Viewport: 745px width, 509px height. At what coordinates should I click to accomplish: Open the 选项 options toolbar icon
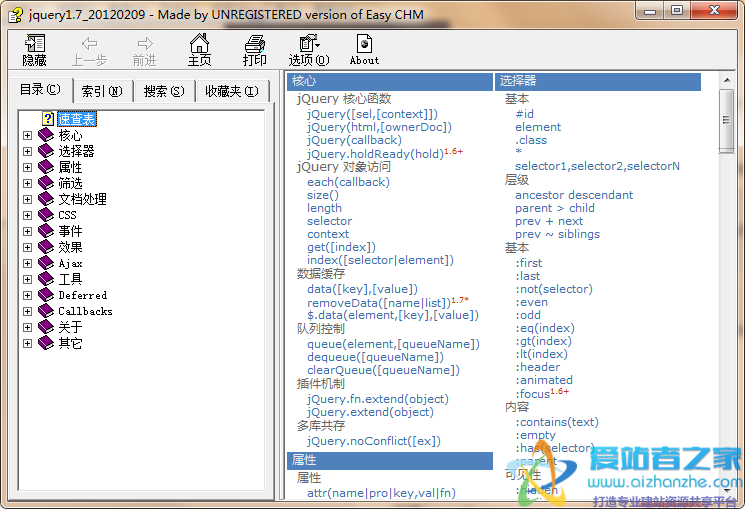tap(309, 43)
